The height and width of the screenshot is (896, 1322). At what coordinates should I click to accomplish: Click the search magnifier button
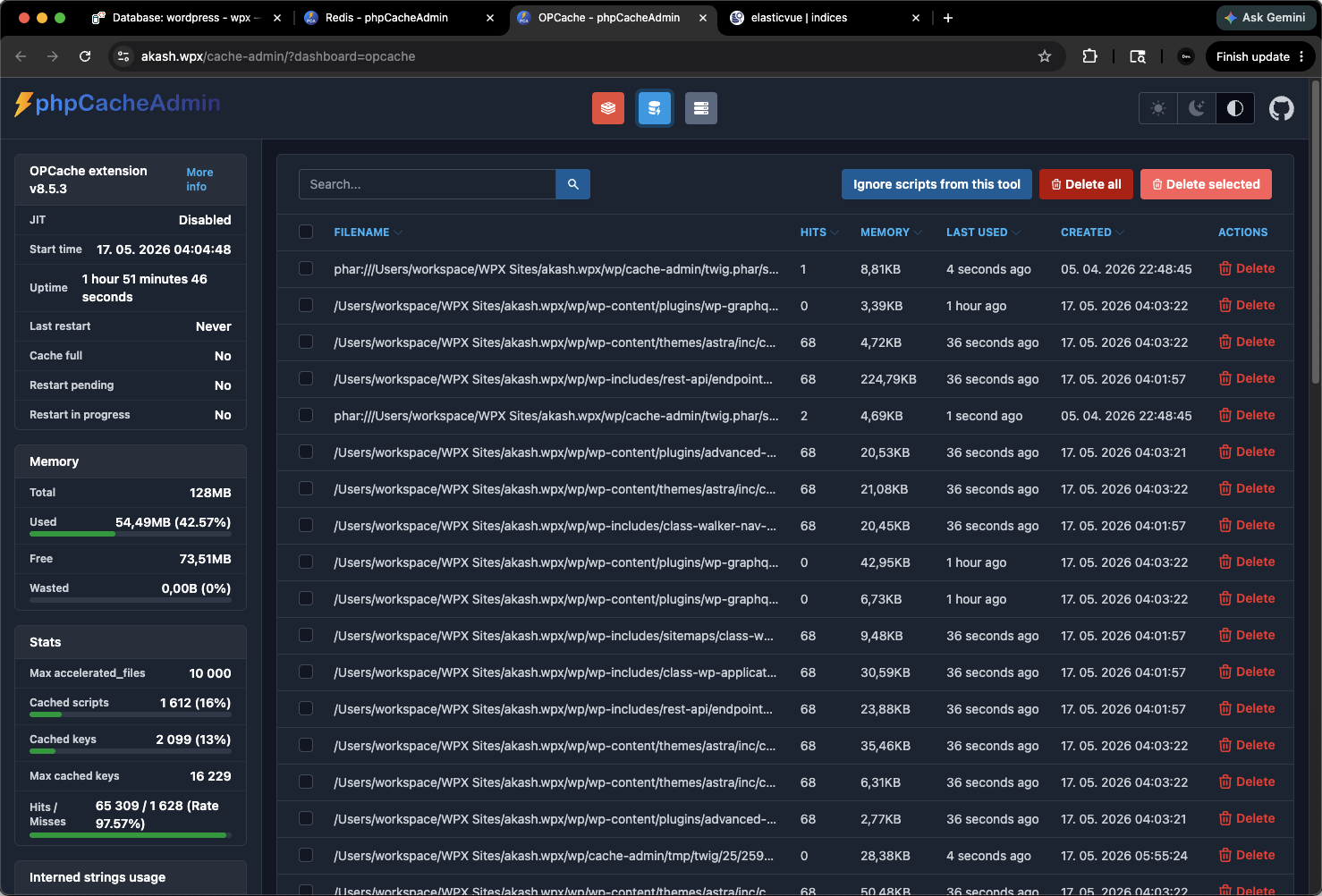click(573, 184)
